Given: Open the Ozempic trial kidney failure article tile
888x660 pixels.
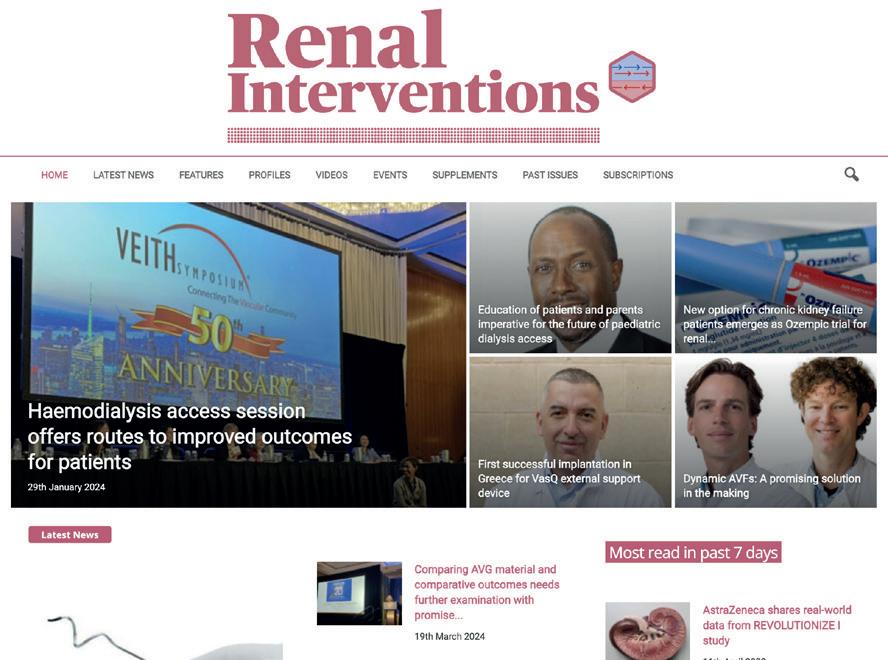Looking at the screenshot, I should pos(776,278).
